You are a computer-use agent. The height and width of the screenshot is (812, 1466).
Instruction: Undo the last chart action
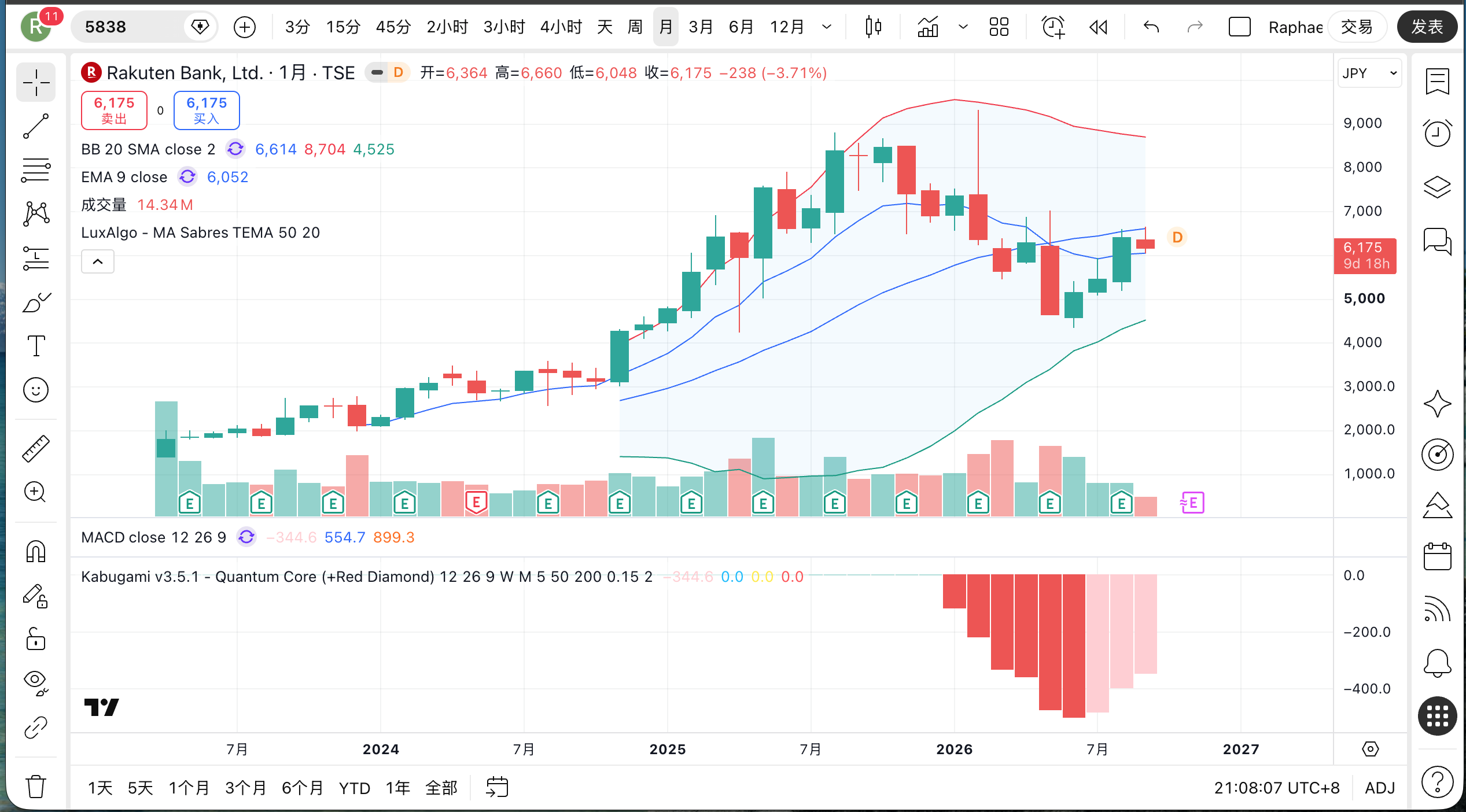click(1151, 27)
